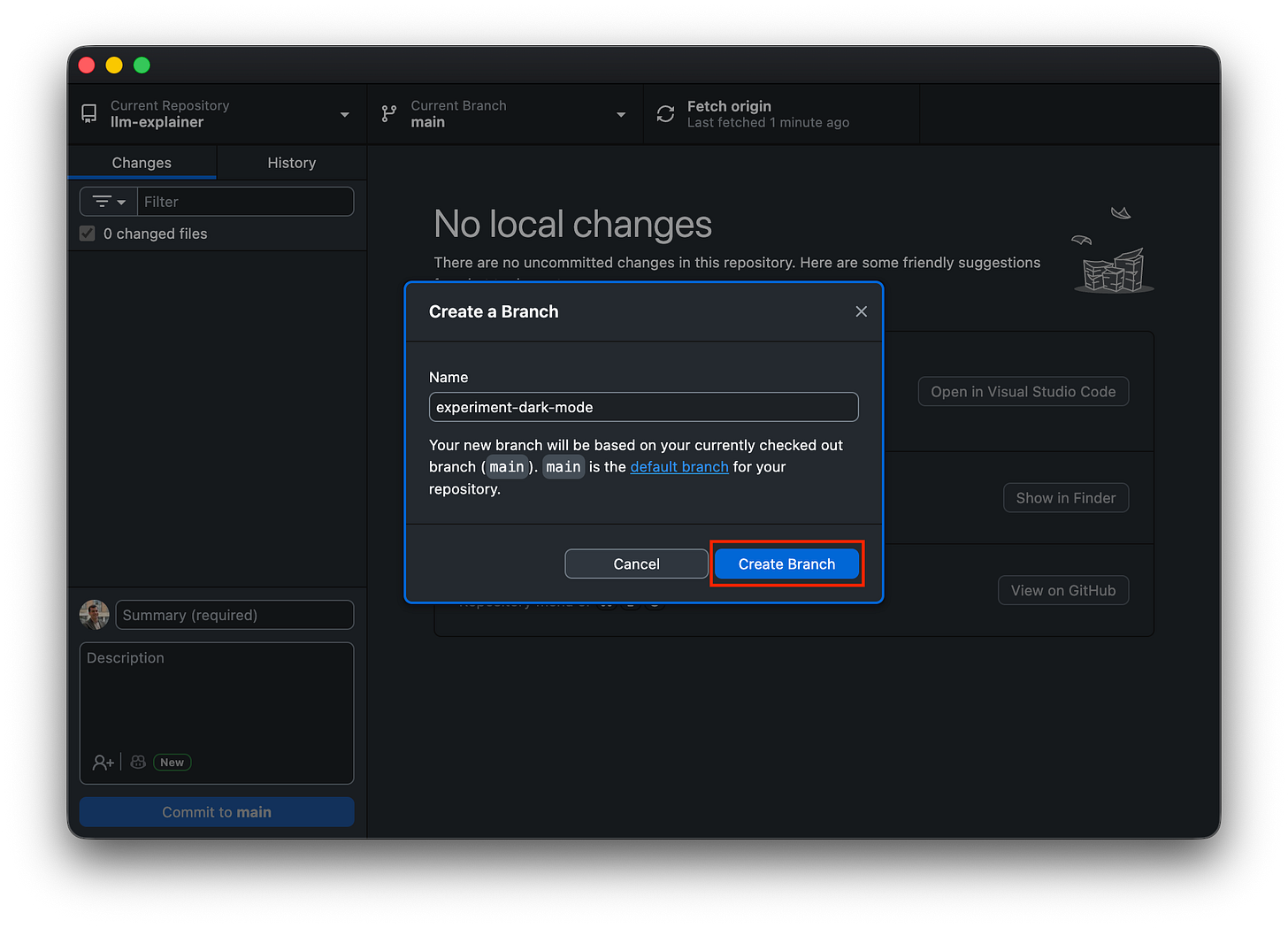Click the branch icon beside Current Branch

[388, 113]
